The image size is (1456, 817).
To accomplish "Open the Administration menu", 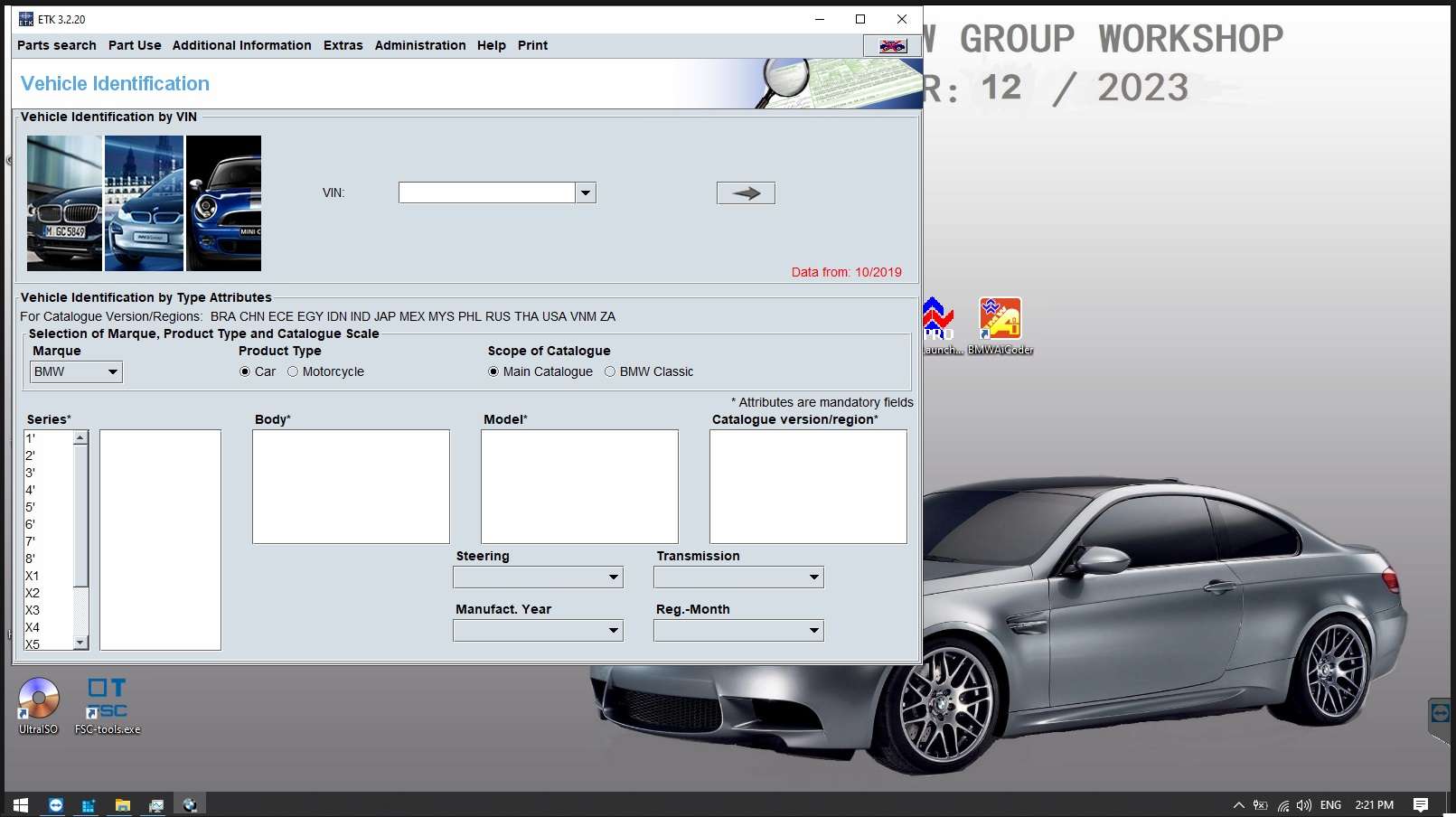I will coord(420,45).
